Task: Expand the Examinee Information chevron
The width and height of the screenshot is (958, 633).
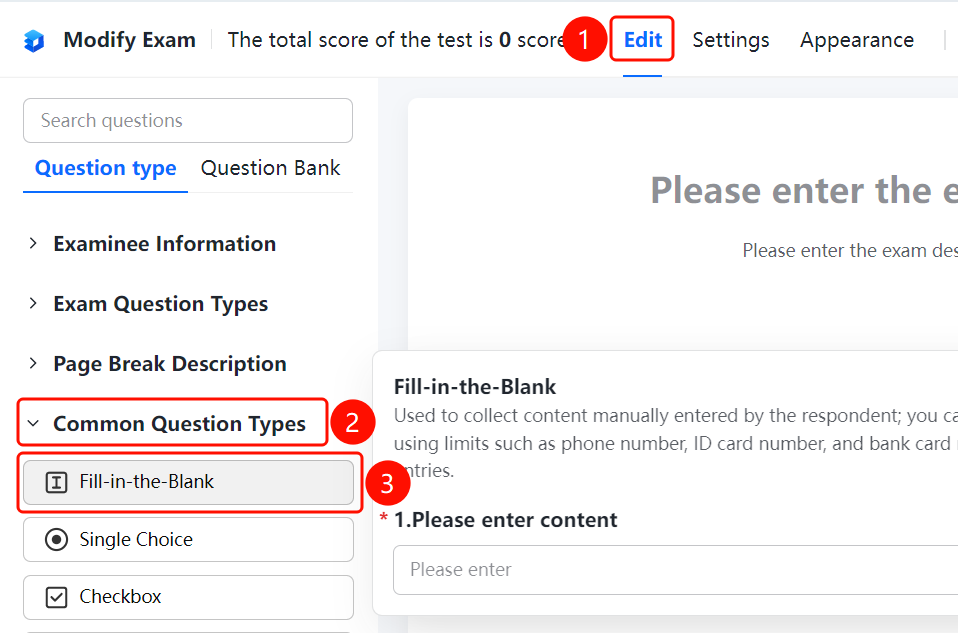Action: pyautogui.click(x=33, y=244)
